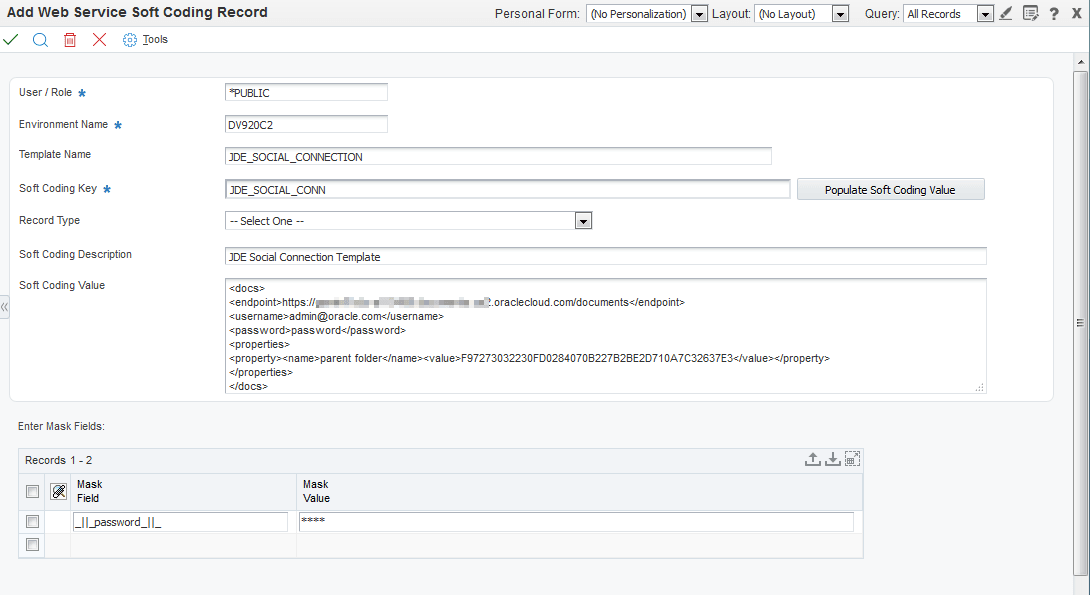Click the manage queries icon
The width and height of the screenshot is (1090, 595).
[1031, 13]
